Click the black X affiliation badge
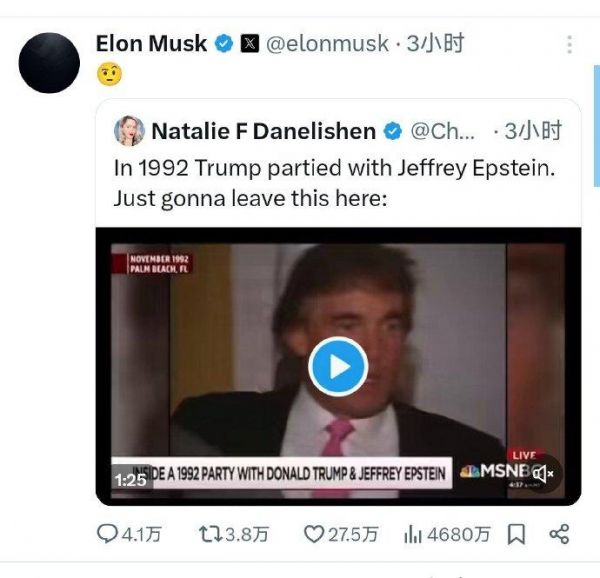The image size is (600, 578). point(250,44)
